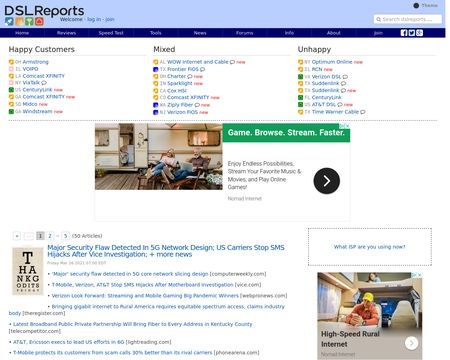Open the Twitter icon in the nav bar

pyautogui.click(x=412, y=33)
